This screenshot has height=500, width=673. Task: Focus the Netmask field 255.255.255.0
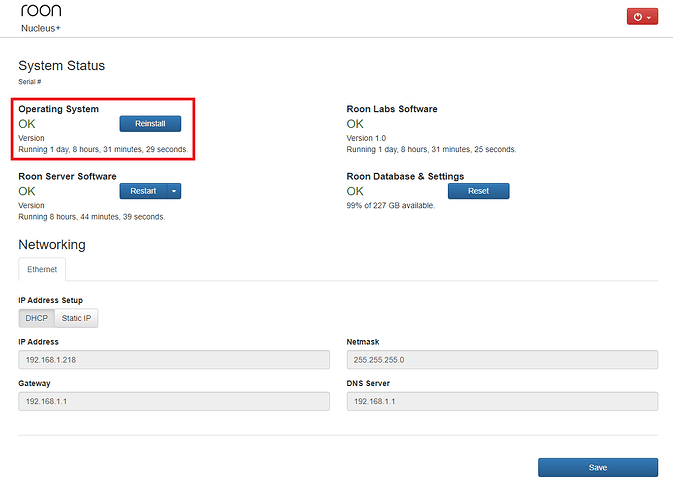coord(502,360)
